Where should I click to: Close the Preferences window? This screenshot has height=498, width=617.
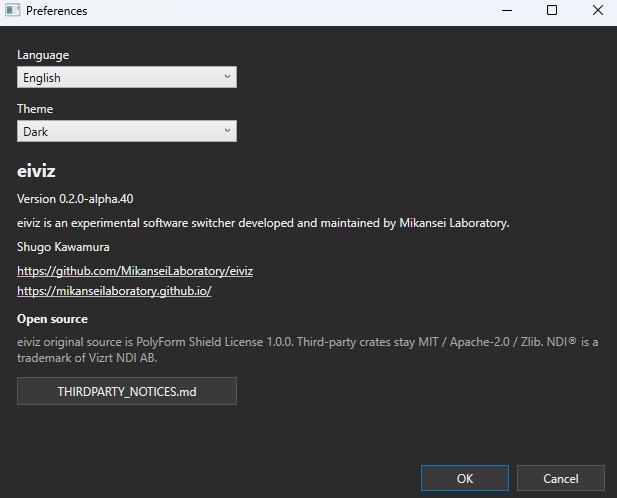(x=598, y=10)
